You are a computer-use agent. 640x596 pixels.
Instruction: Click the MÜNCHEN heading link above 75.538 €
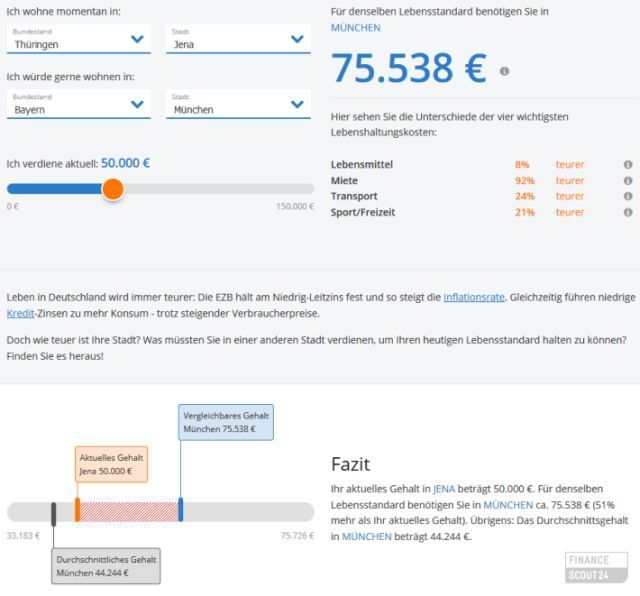coord(356,28)
